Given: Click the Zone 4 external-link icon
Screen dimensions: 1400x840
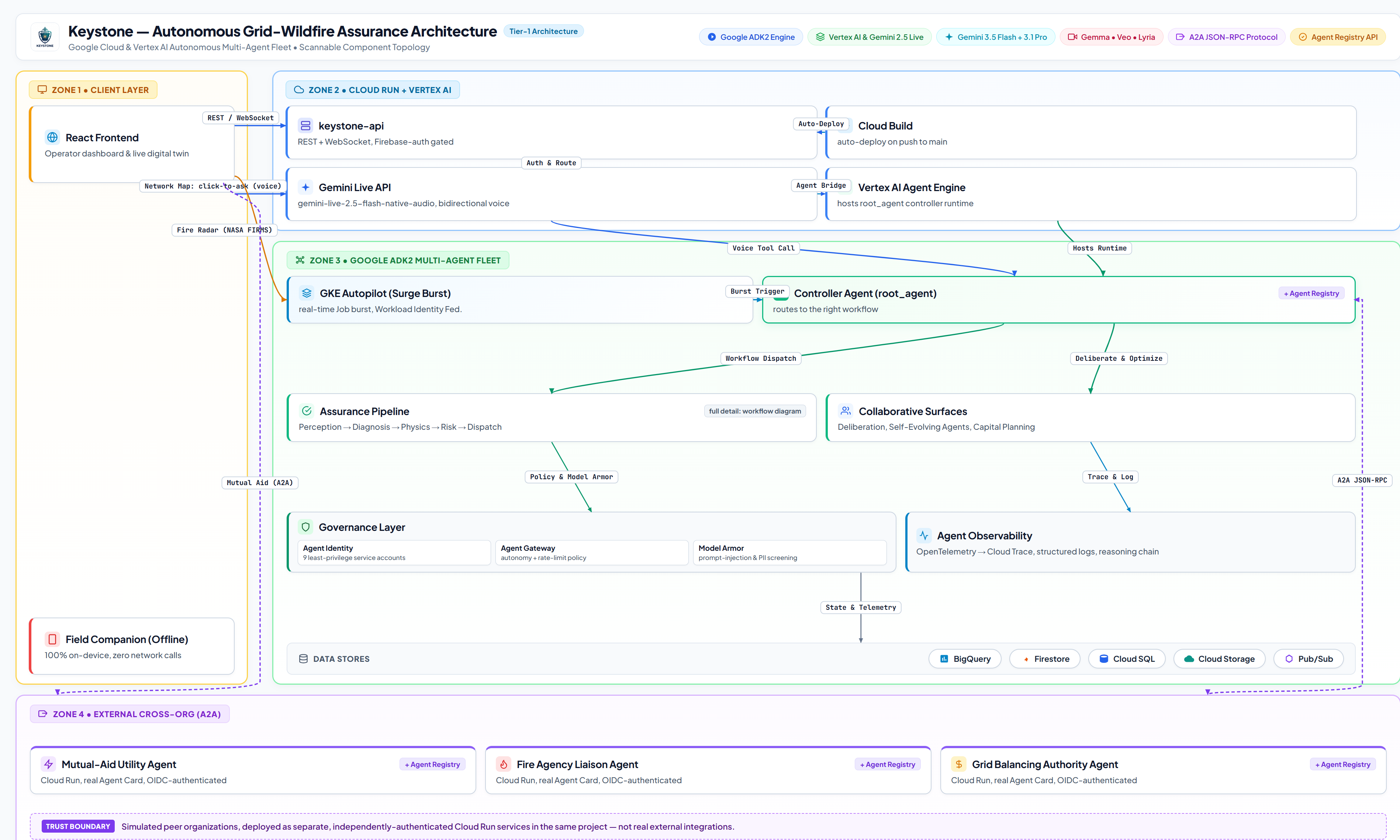Looking at the screenshot, I should [42, 714].
